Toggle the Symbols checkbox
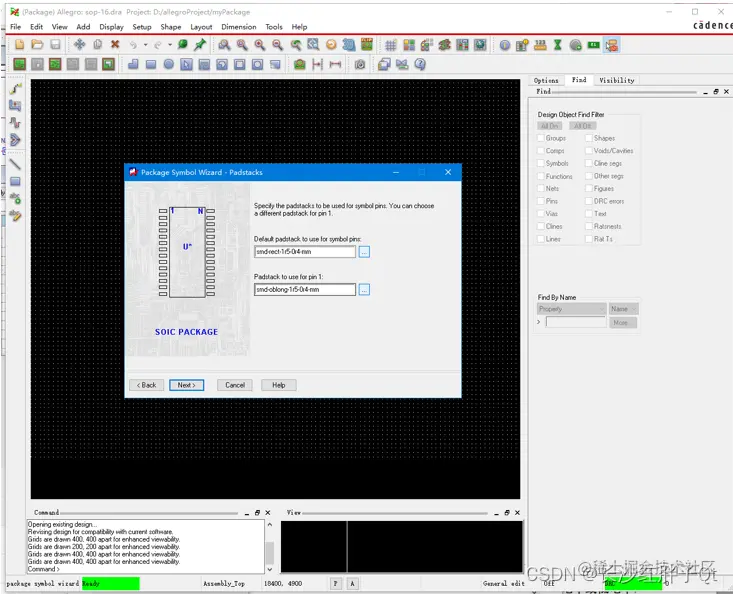This screenshot has height=594, width=733. (540, 163)
